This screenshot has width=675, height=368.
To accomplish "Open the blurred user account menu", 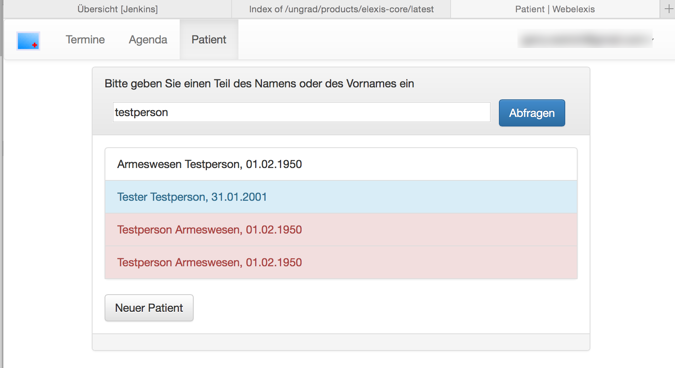I will click(x=587, y=40).
